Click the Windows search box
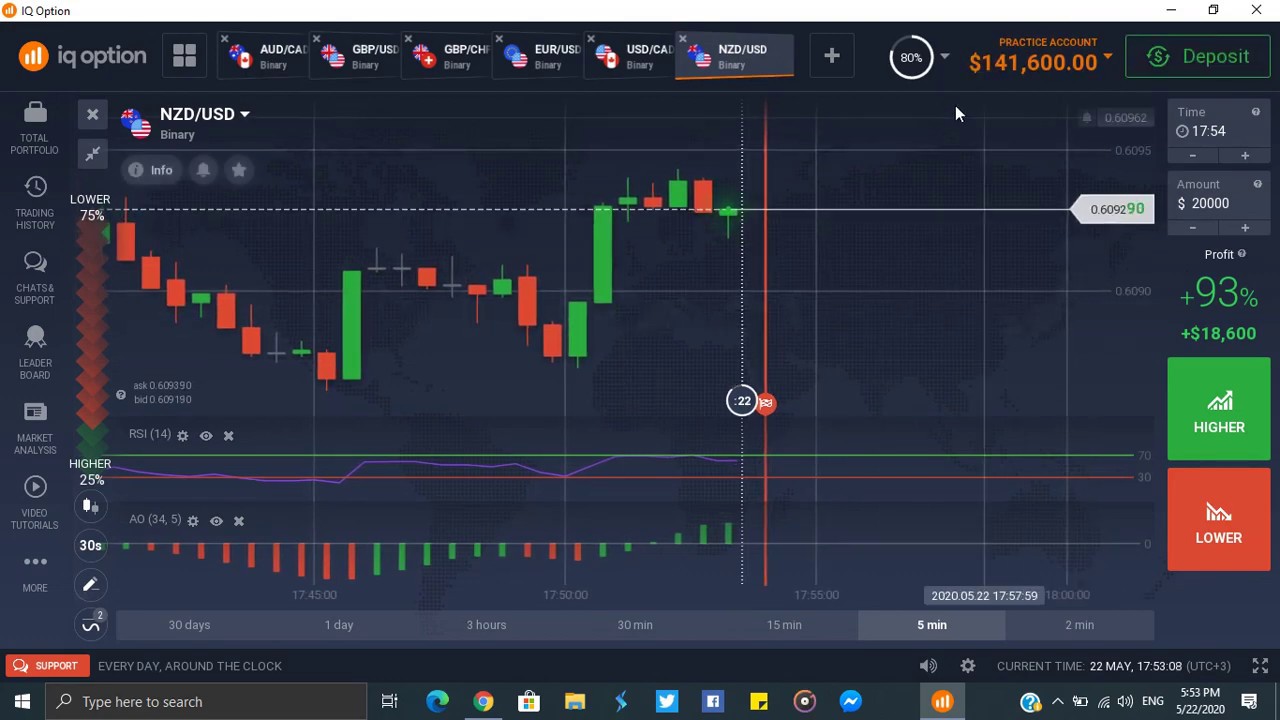The height and width of the screenshot is (720, 1280). pos(207,702)
